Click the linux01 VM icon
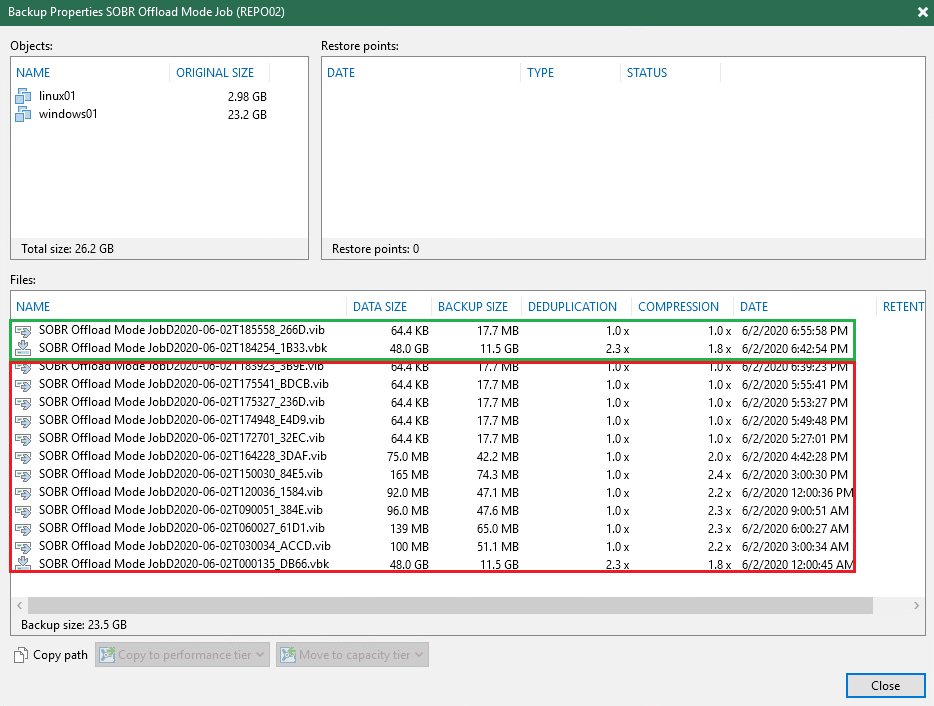Image resolution: width=934 pixels, height=706 pixels. tap(24, 96)
